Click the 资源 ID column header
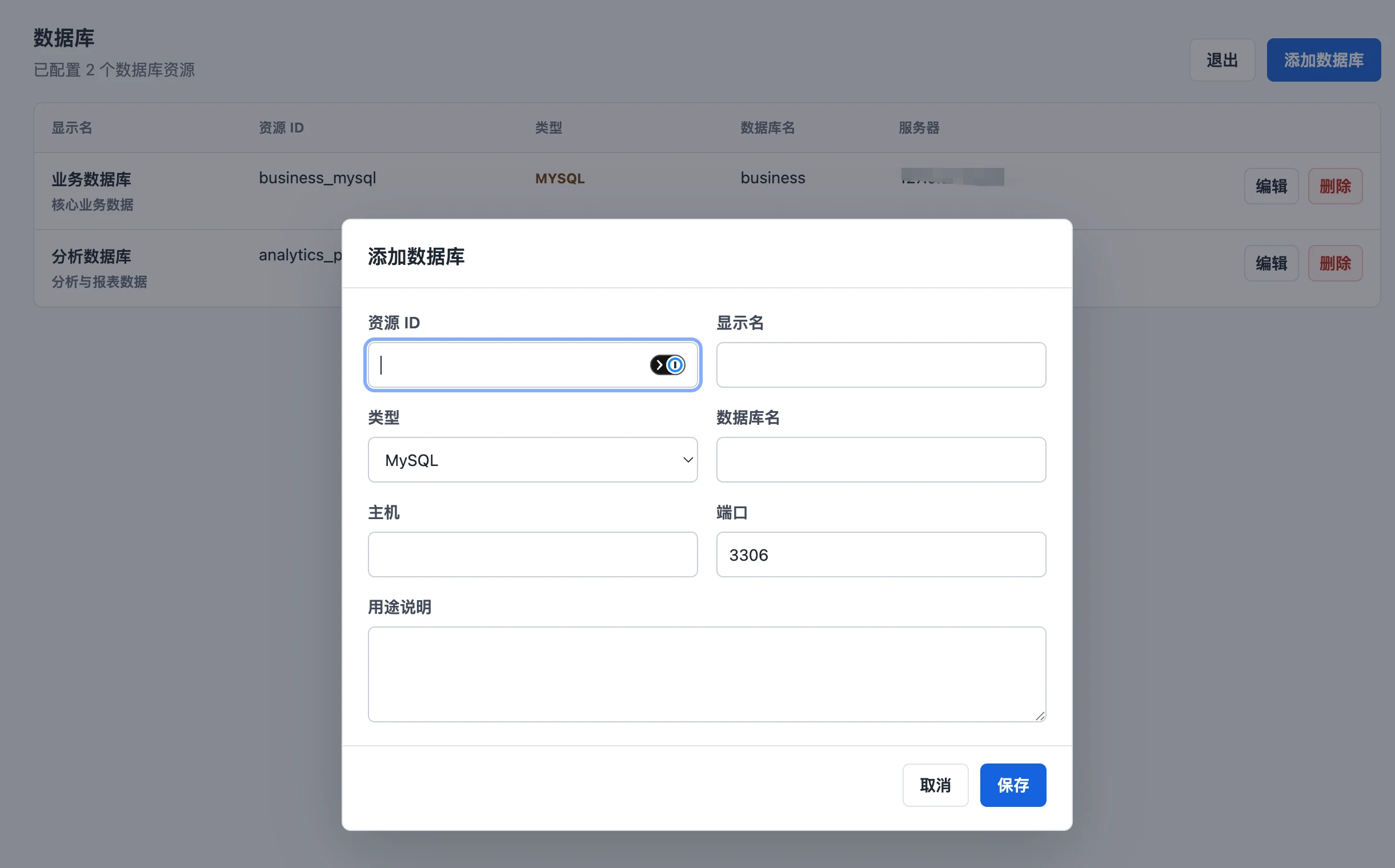The width and height of the screenshot is (1395, 868). click(x=281, y=127)
